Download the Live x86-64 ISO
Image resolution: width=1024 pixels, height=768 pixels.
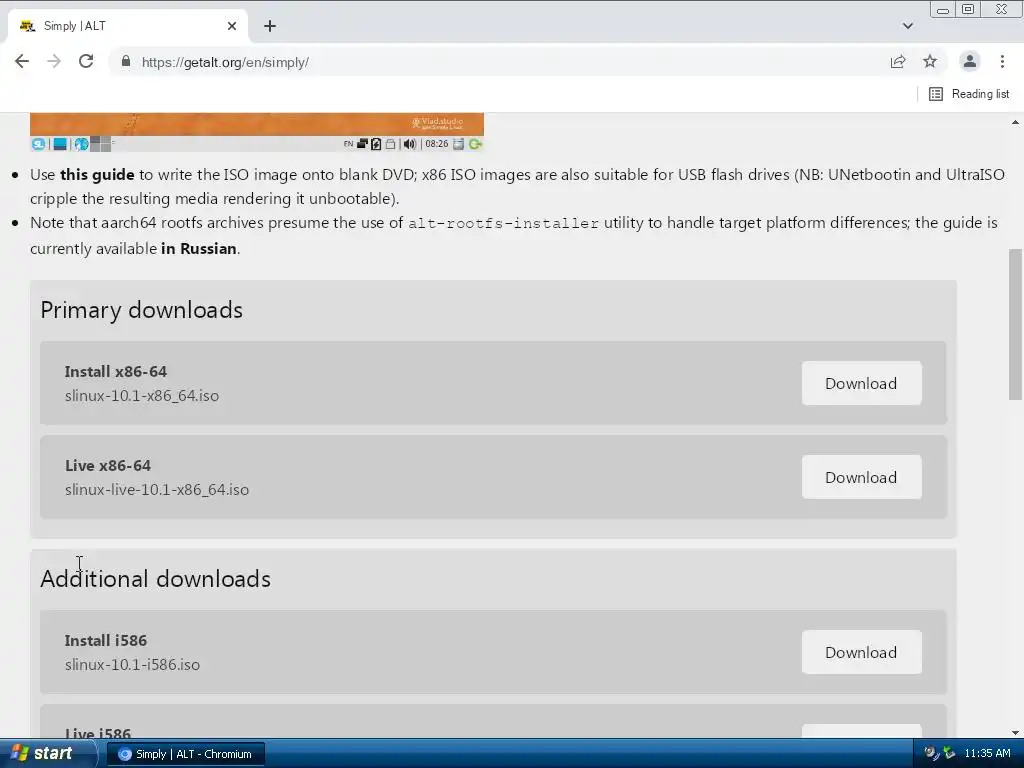pyautogui.click(x=861, y=477)
